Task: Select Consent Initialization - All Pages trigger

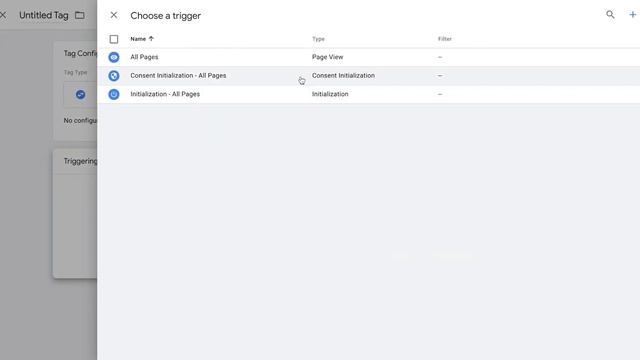Action: point(369,76)
